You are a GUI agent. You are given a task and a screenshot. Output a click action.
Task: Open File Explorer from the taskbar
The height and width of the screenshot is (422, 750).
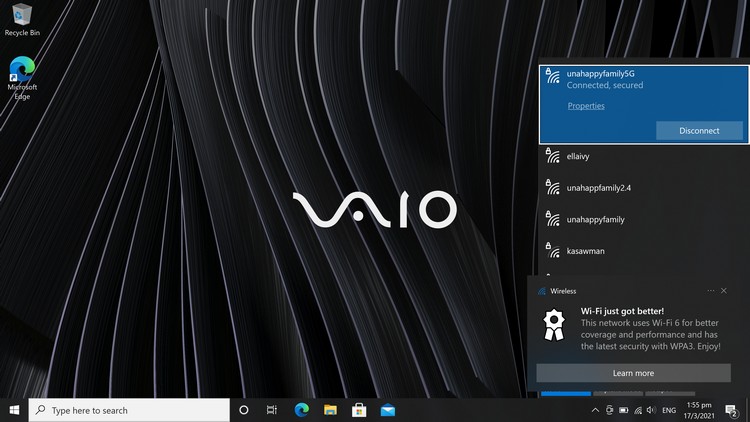330,410
